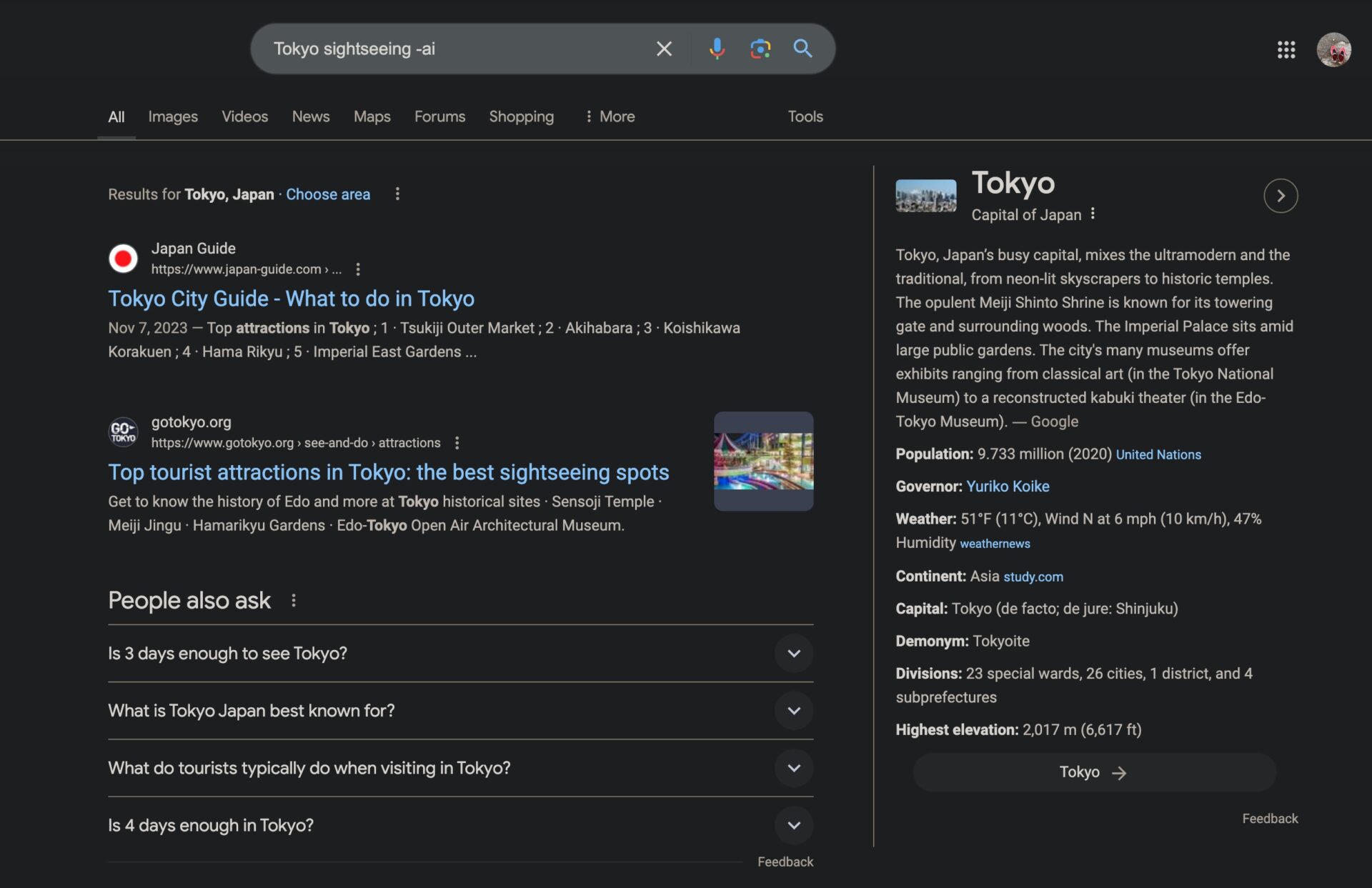Viewport: 1372px width, 888px height.
Task: Click Feedback under the knowledge panel
Action: click(x=1270, y=819)
